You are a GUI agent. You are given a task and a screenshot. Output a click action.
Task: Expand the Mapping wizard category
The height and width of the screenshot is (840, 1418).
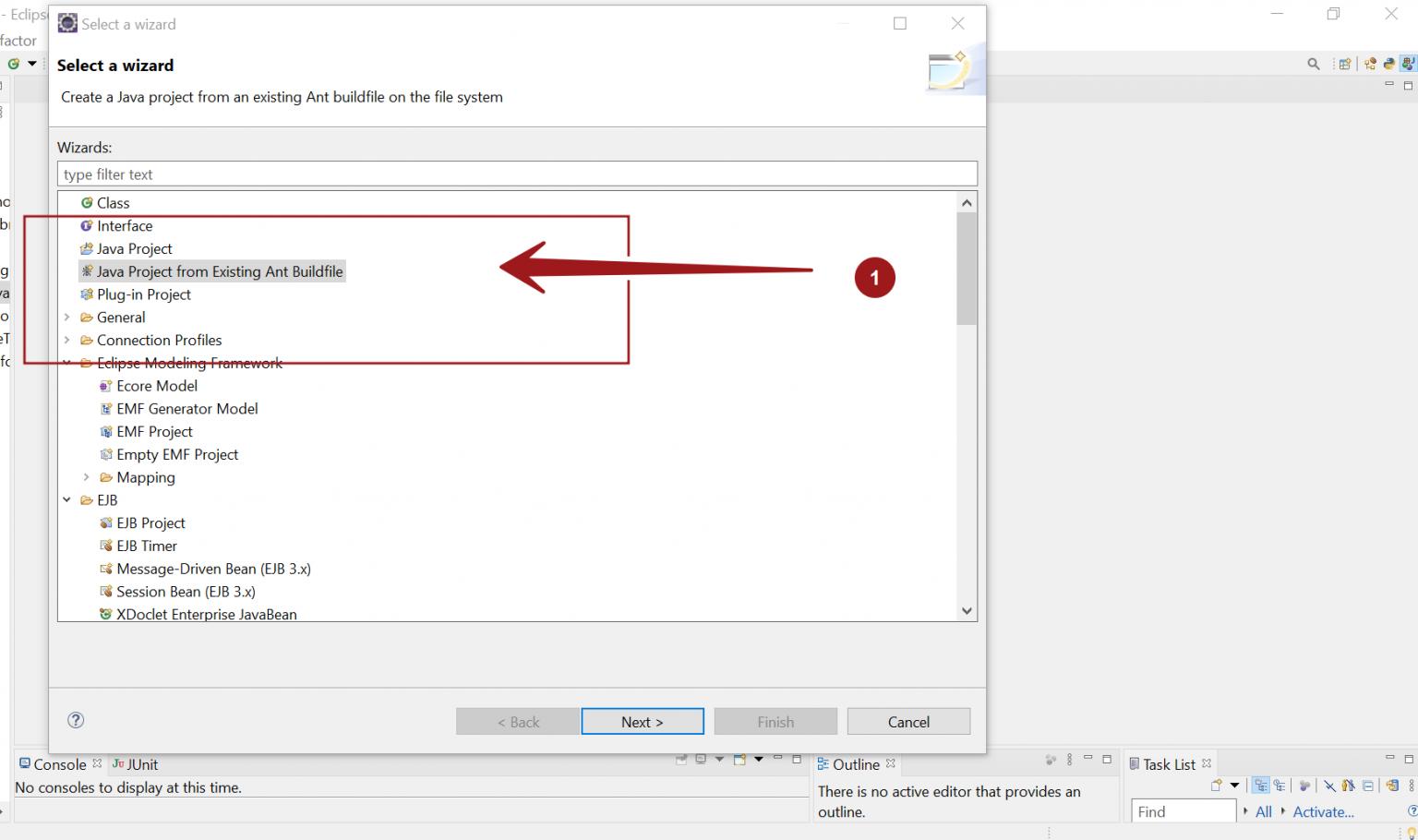pos(87,477)
